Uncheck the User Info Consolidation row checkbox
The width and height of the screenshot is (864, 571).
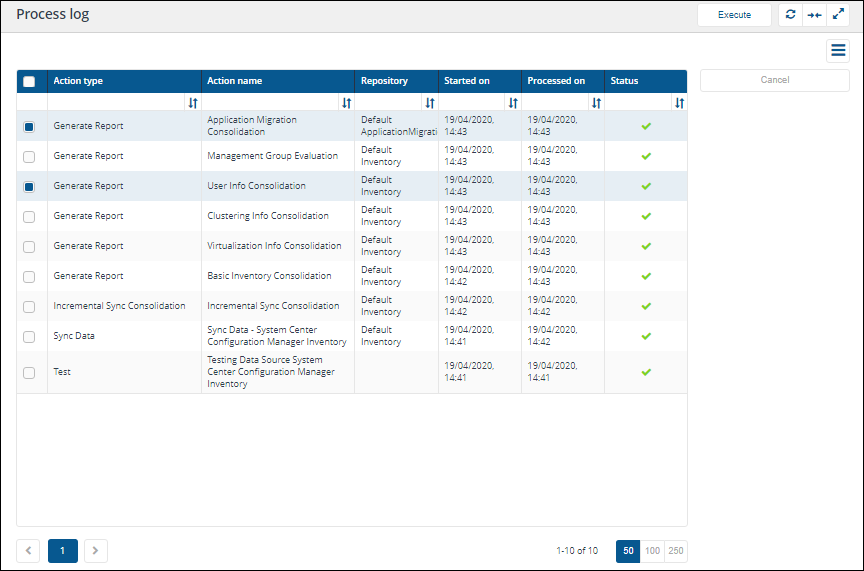pos(29,186)
